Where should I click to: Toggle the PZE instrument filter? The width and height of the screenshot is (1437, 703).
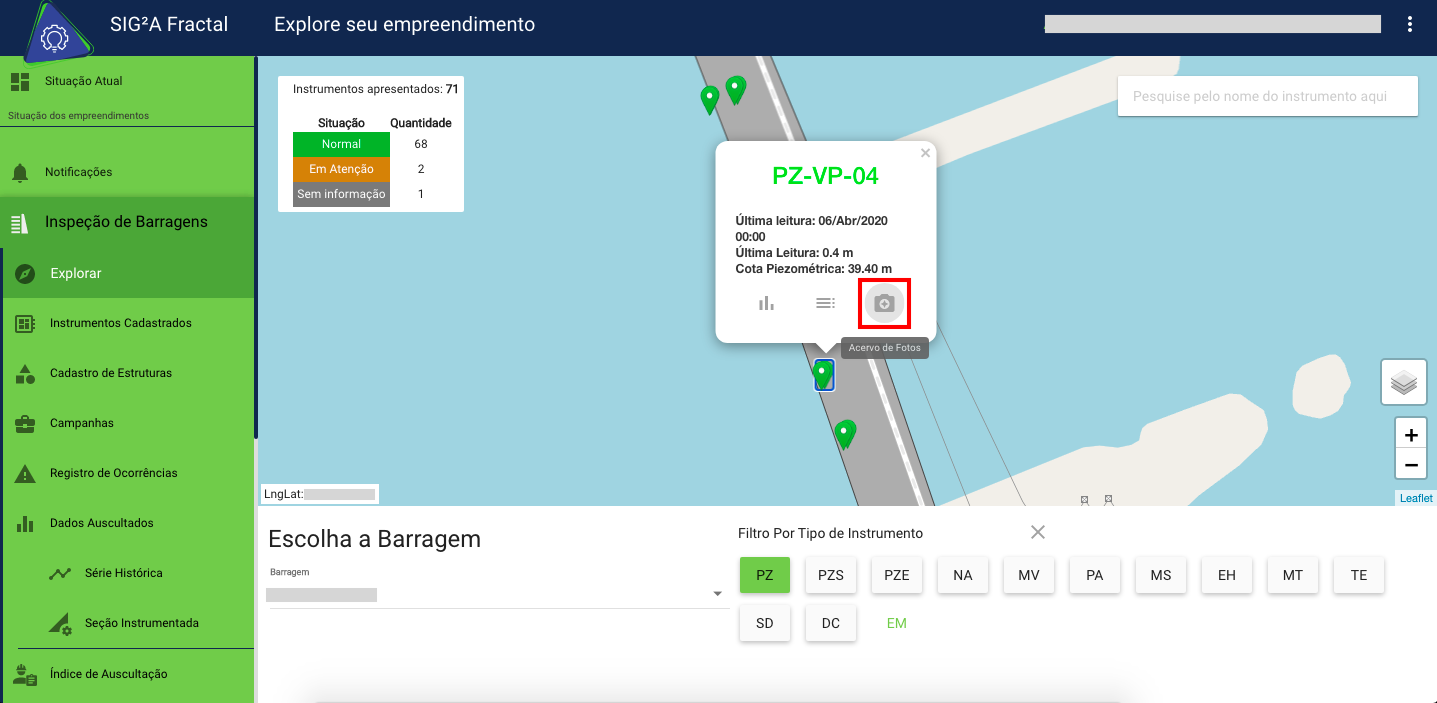click(897, 575)
